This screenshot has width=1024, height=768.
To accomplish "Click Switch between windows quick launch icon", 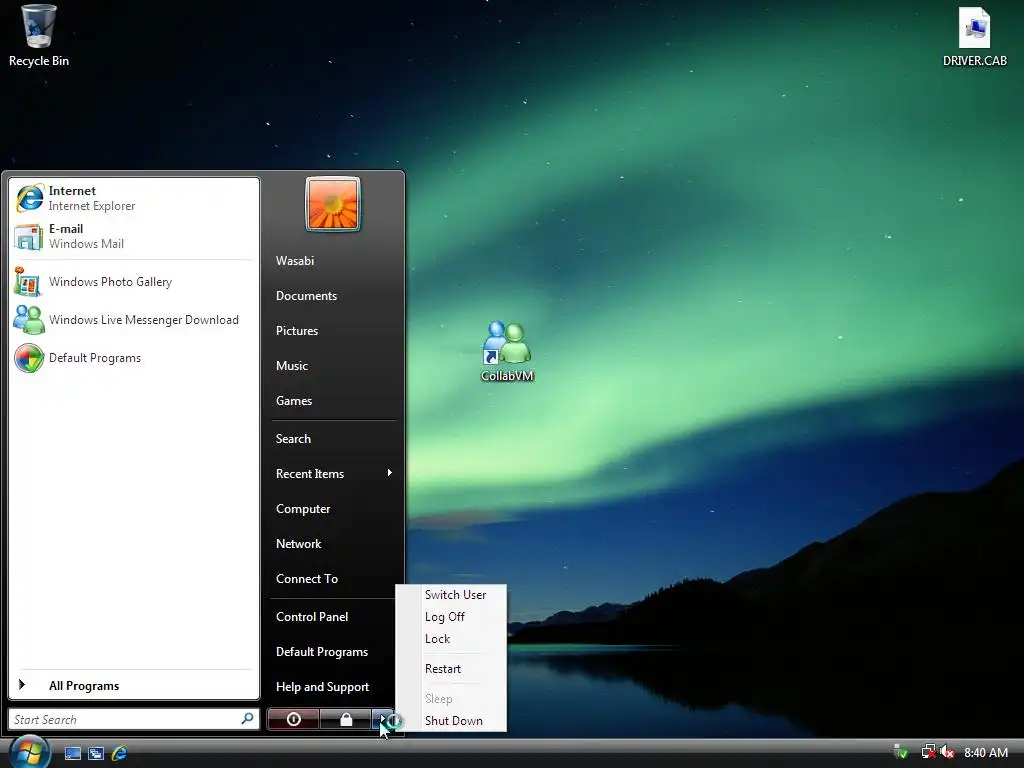I will [96, 753].
